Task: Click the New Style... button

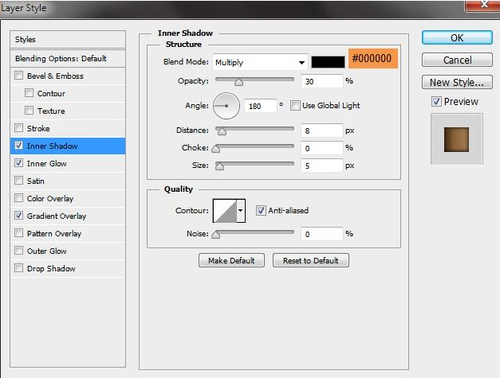Action: click(457, 82)
